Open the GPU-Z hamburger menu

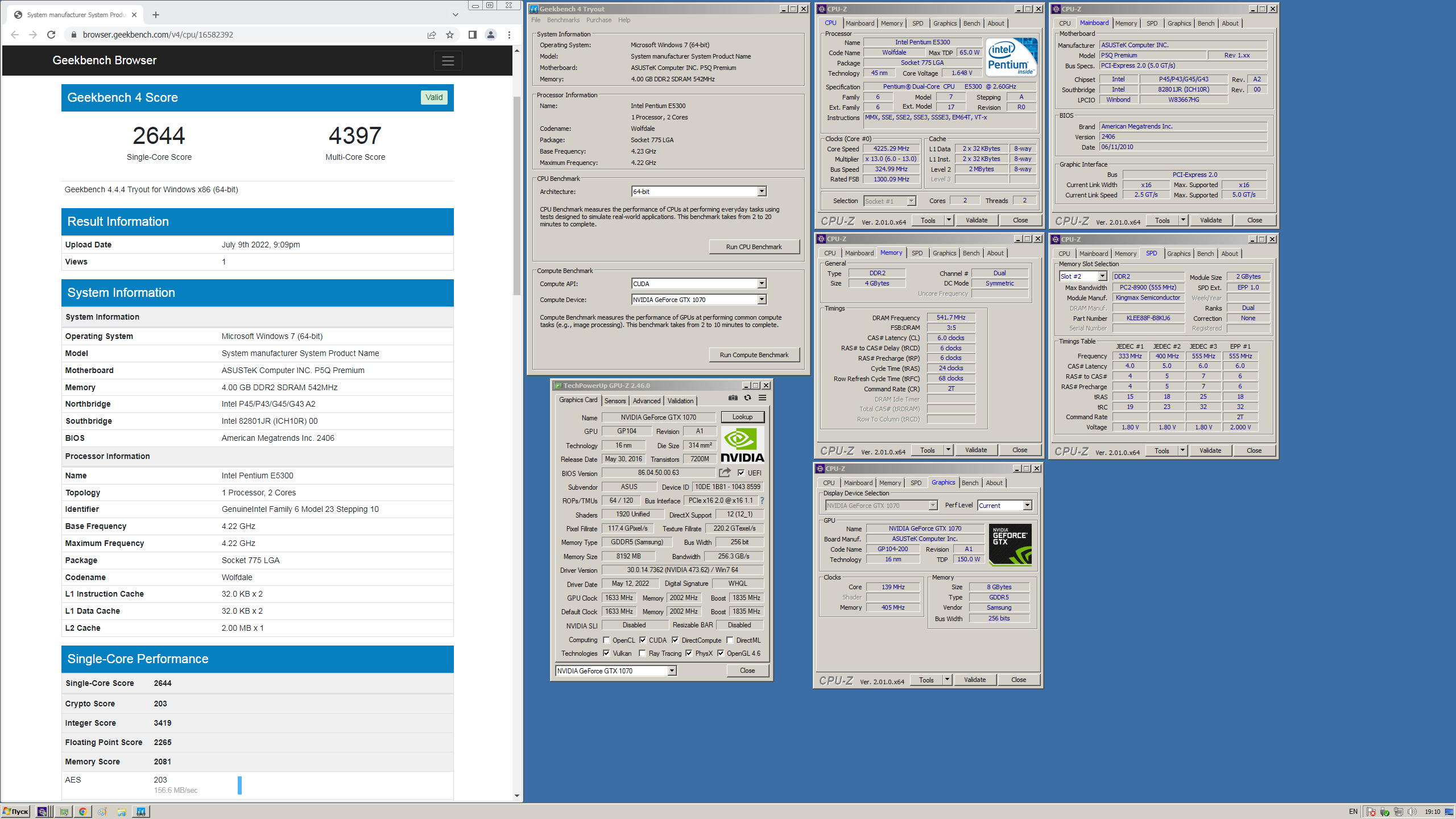762,398
